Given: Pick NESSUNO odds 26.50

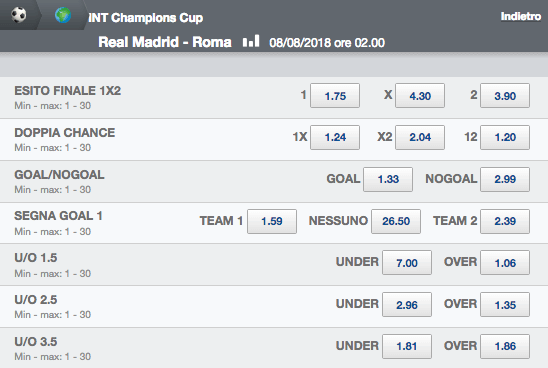Looking at the screenshot, I should pyautogui.click(x=396, y=221).
